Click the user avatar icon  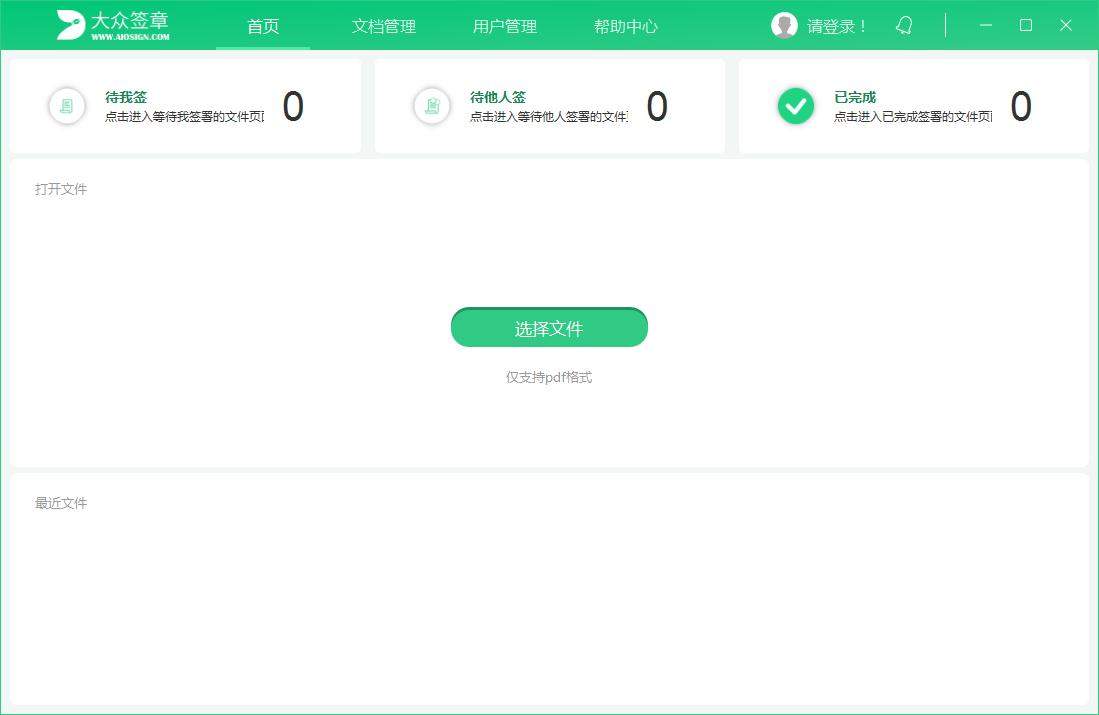pos(784,25)
